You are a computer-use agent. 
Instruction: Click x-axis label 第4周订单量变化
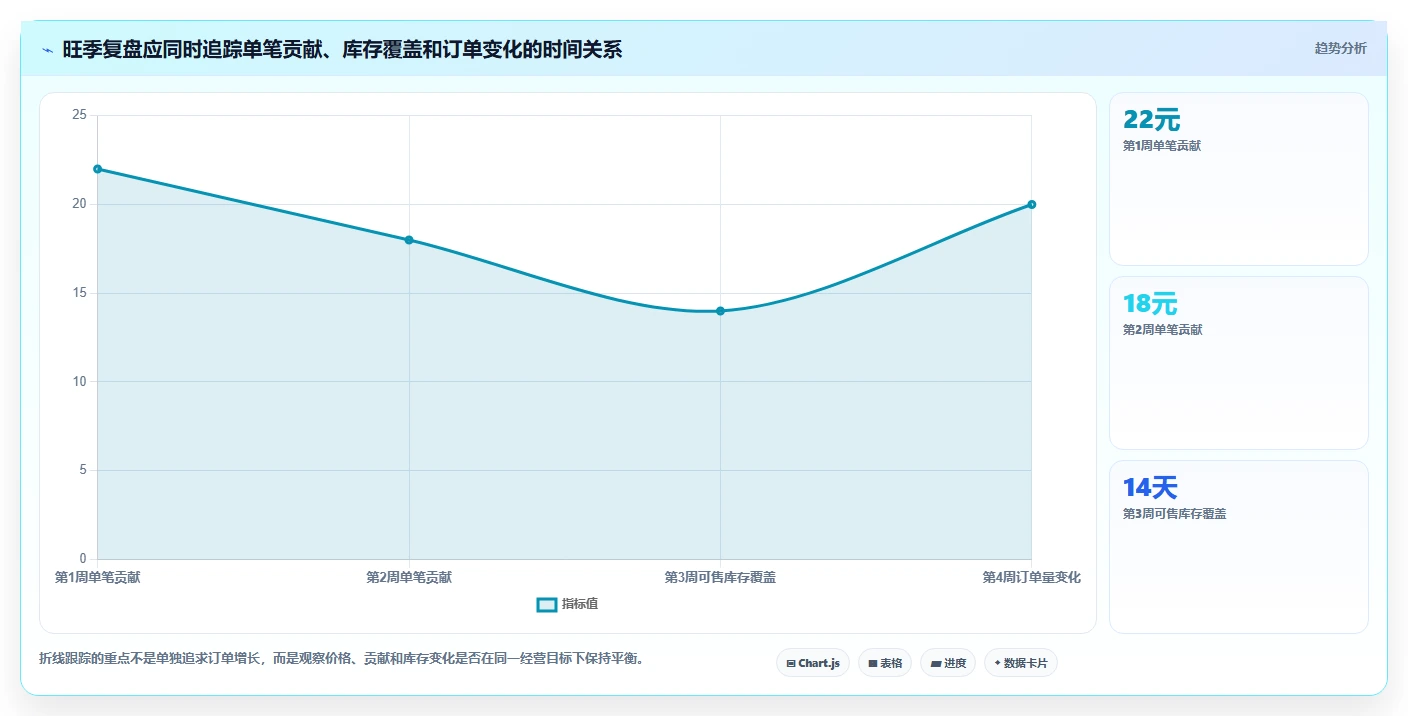point(1031,578)
